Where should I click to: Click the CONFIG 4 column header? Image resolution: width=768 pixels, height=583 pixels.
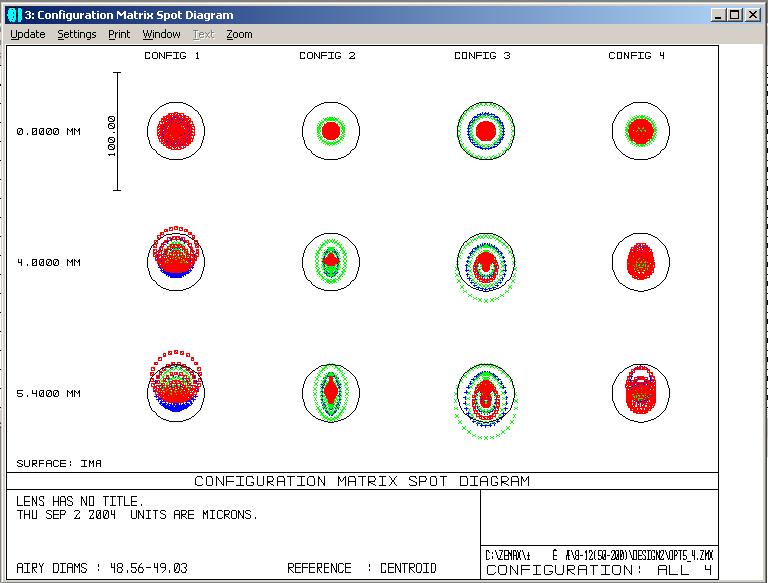(636, 55)
